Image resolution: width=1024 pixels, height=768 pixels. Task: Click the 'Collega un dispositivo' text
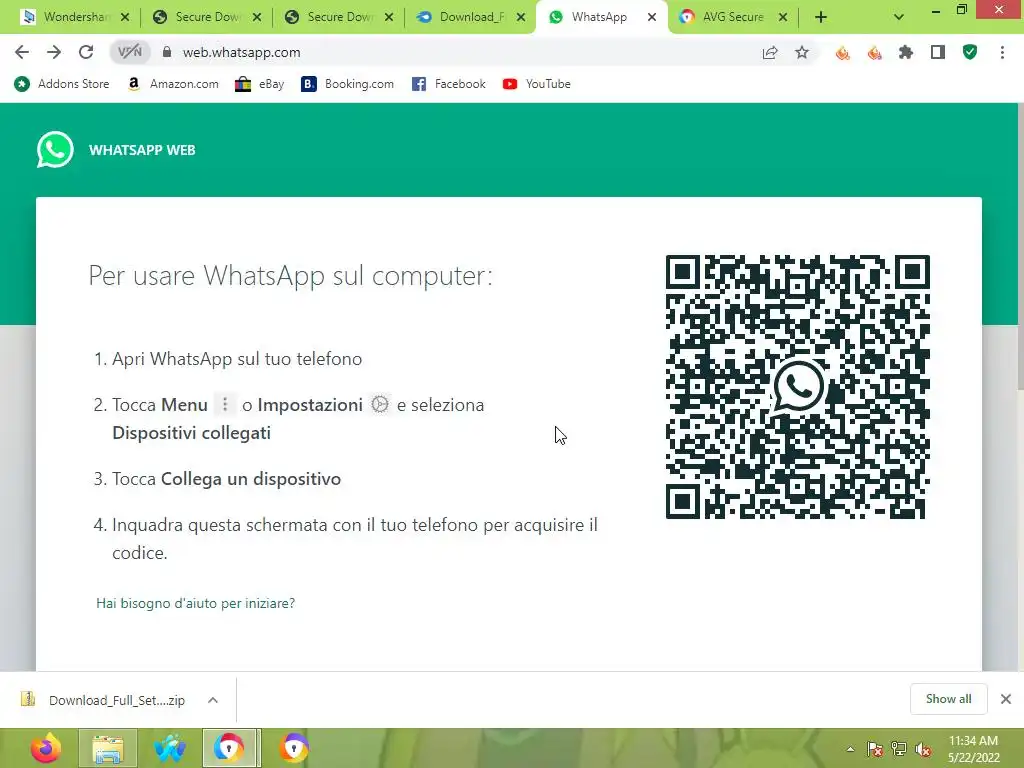[251, 479]
